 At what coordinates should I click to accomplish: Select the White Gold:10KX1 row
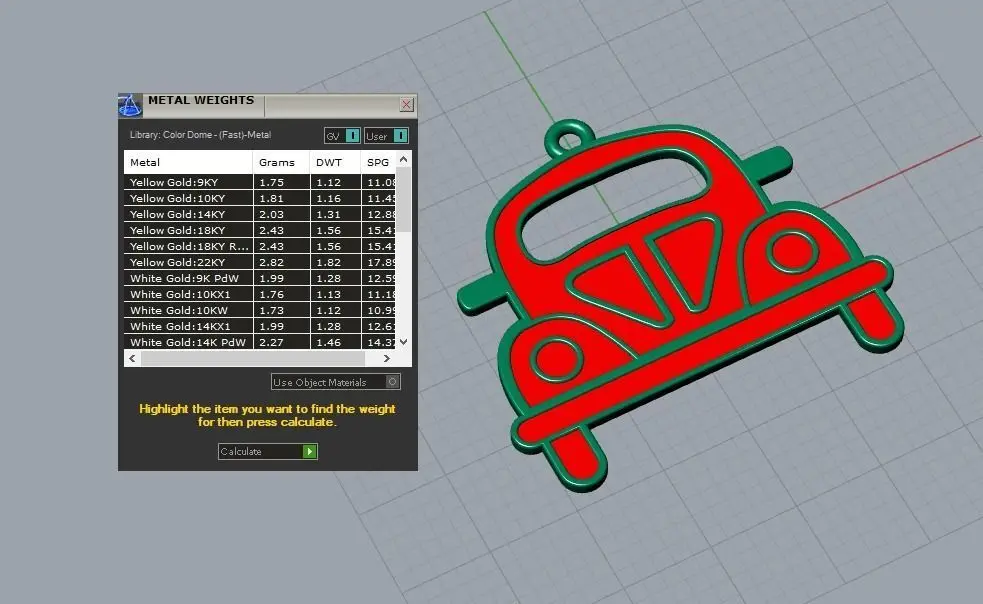[260, 294]
